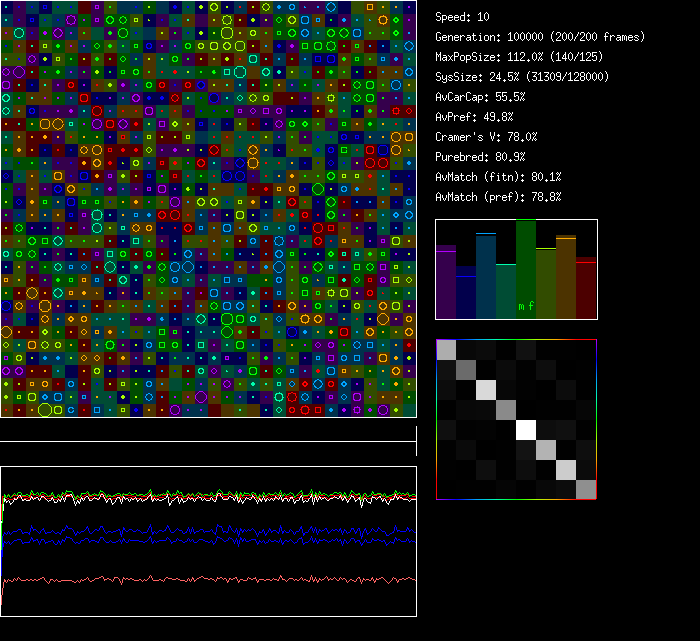Screen dimensions: 700x641
Task: Select the AvCarCap: 55.5% value
Action: point(480,97)
